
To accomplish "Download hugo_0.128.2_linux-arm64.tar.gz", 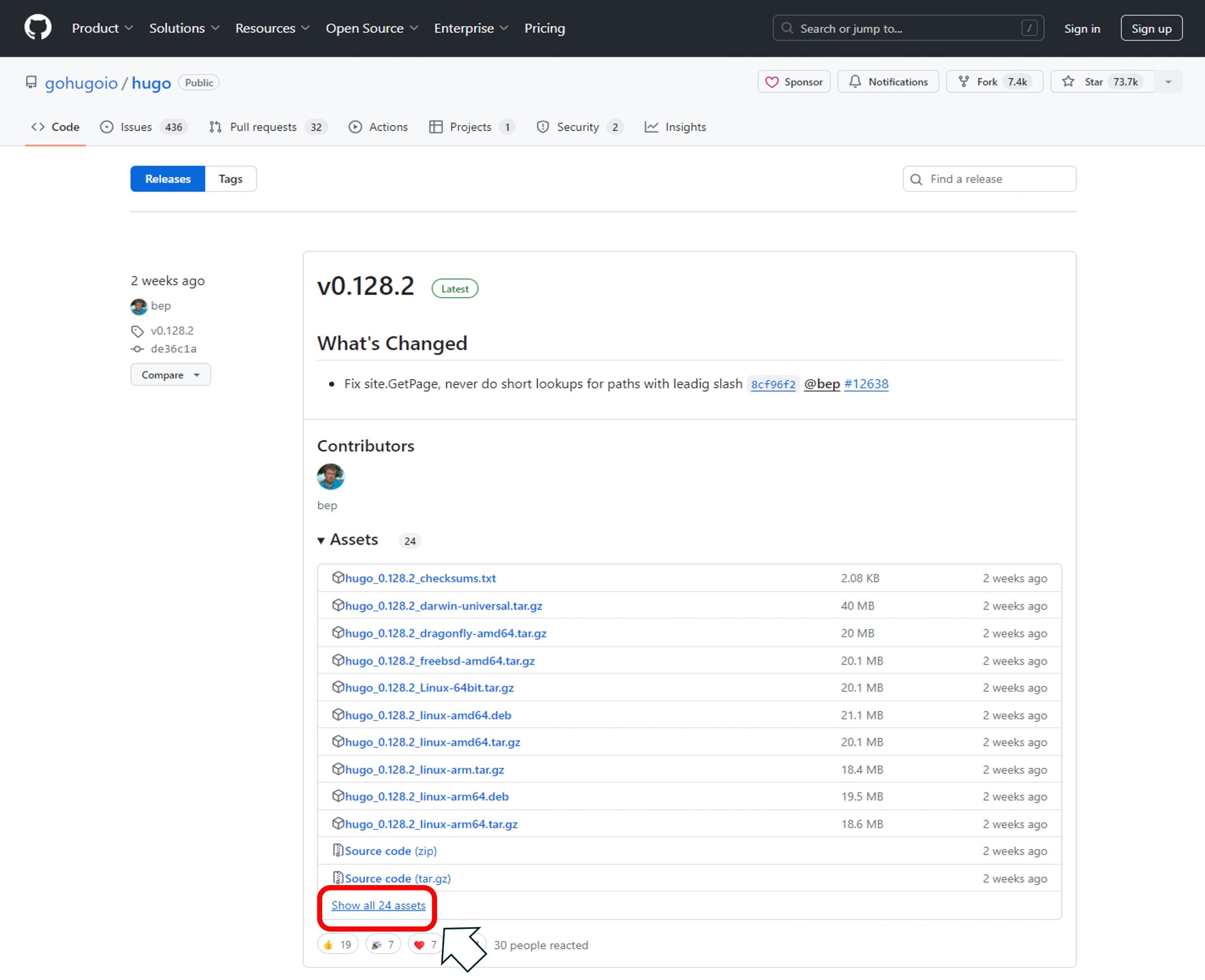I will pyautogui.click(x=431, y=825).
